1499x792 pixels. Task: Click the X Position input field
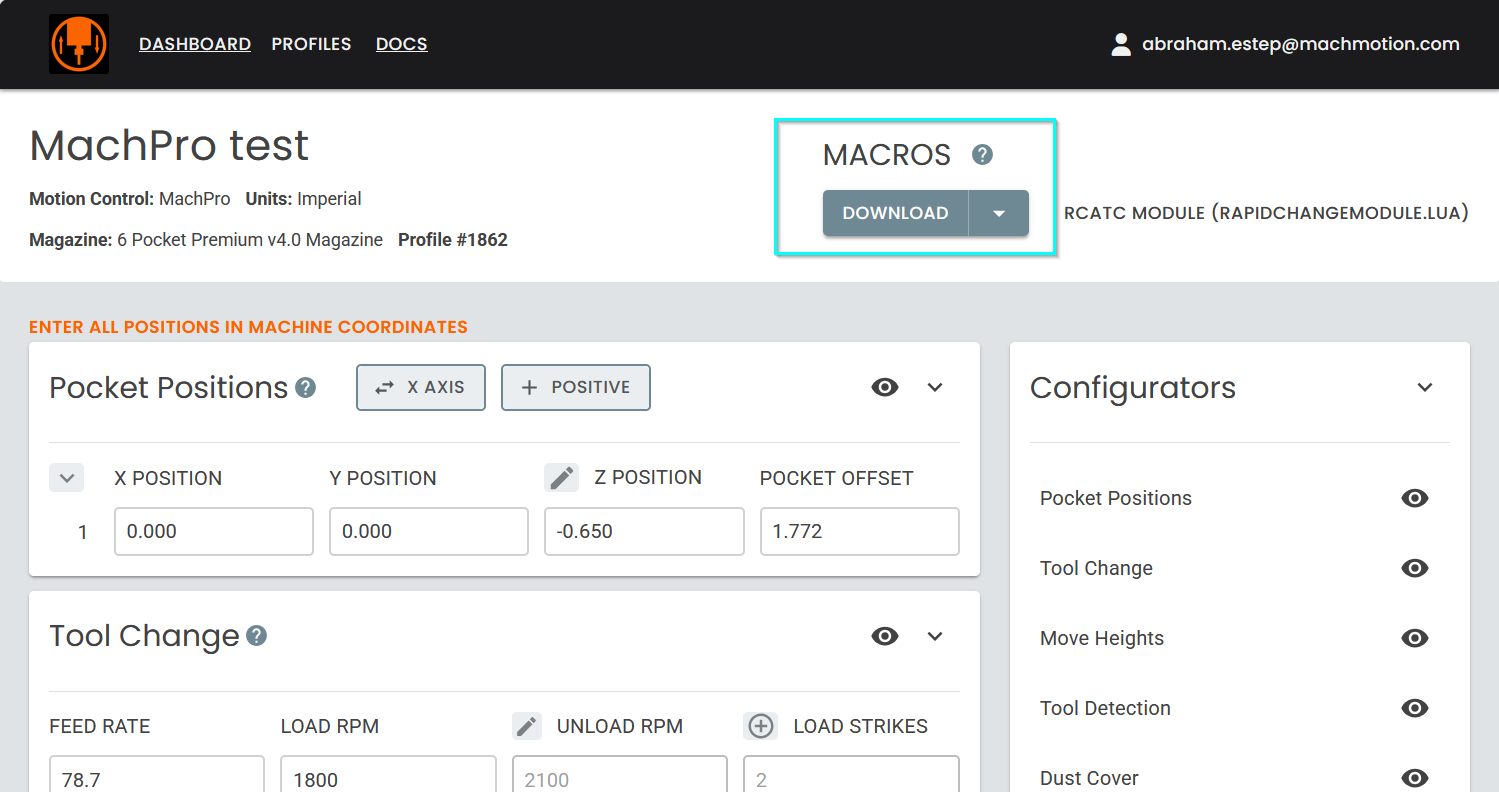pos(214,531)
